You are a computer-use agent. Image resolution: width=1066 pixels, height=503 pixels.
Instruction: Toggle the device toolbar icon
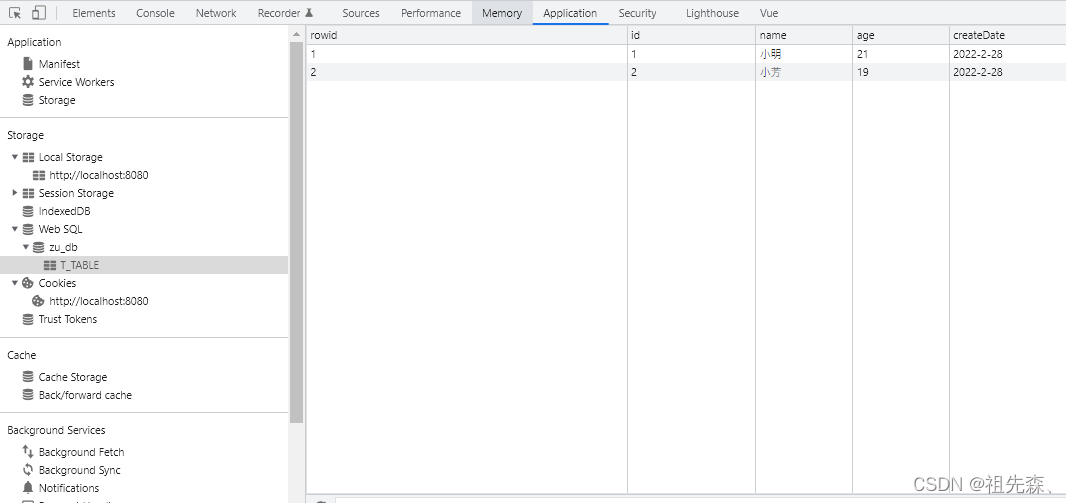[x=39, y=13]
